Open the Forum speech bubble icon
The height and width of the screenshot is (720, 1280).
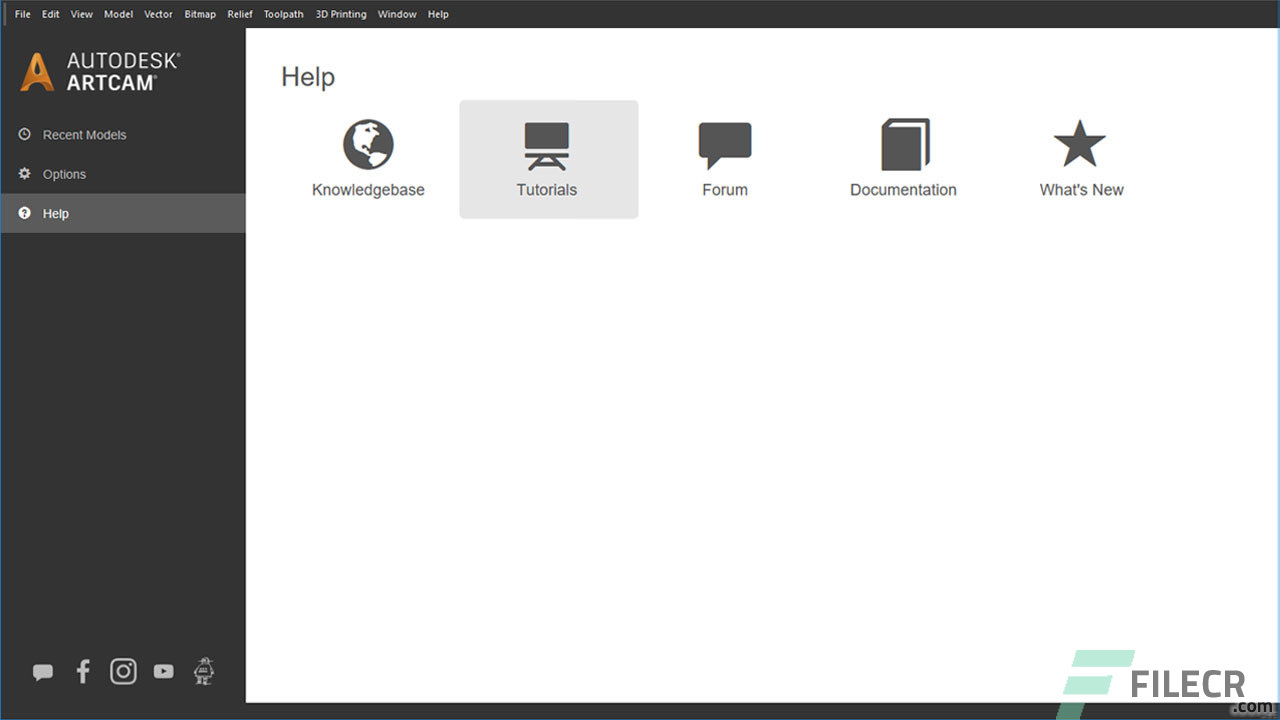(725, 146)
